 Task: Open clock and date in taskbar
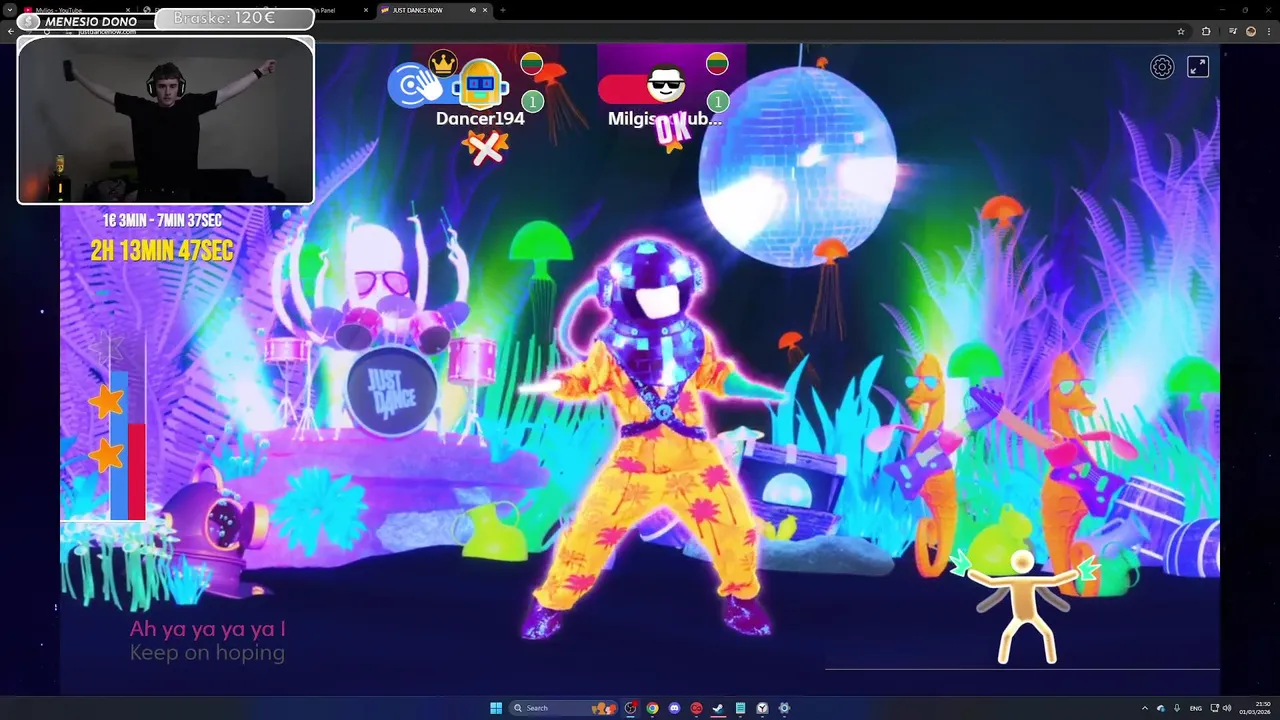1255,708
